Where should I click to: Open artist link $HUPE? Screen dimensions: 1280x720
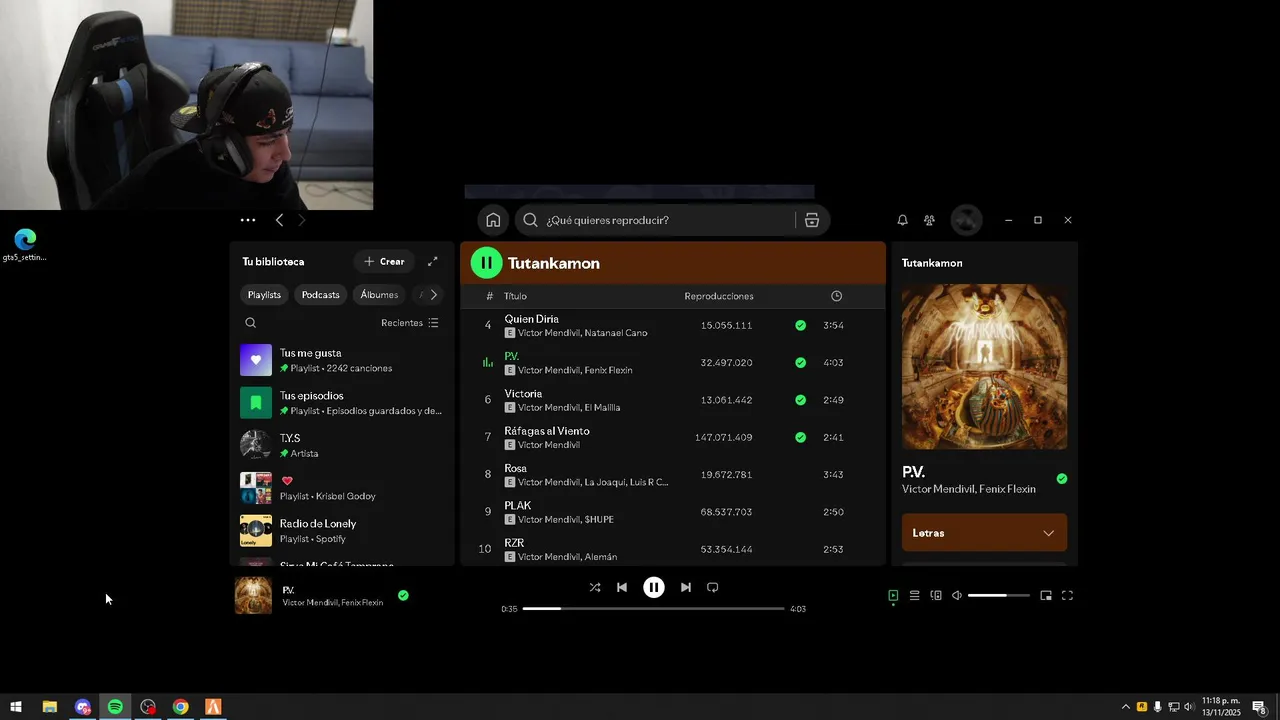[x=599, y=520]
